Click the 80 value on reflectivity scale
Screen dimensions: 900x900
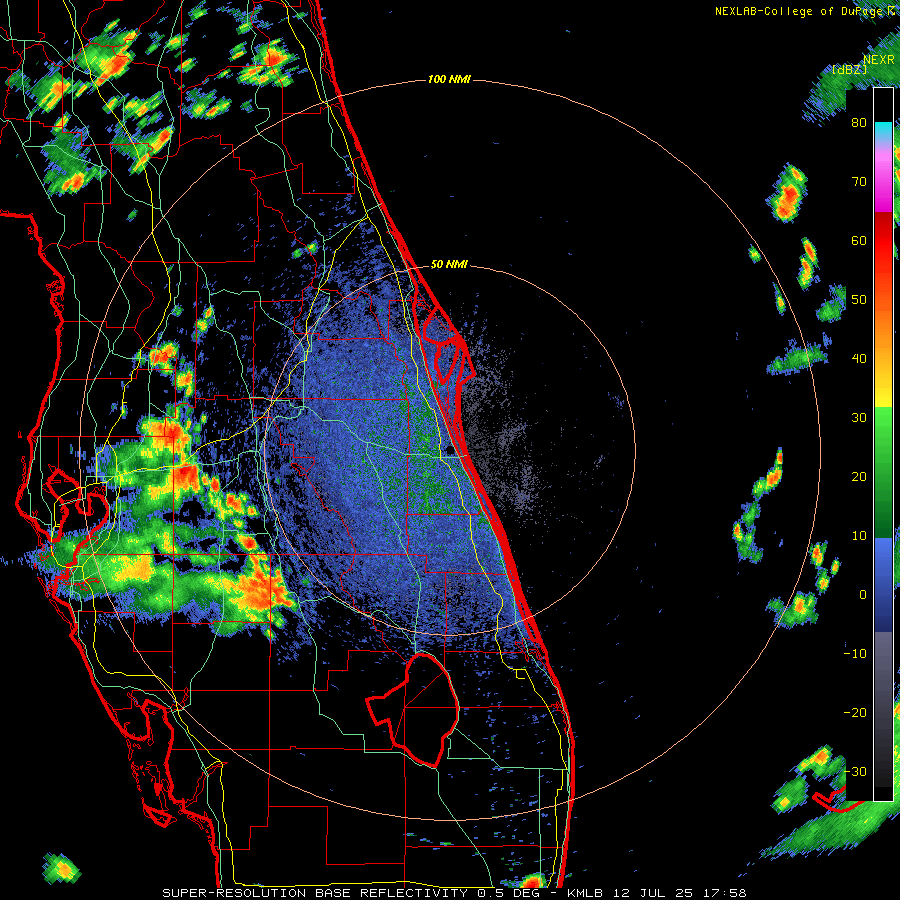(859, 123)
